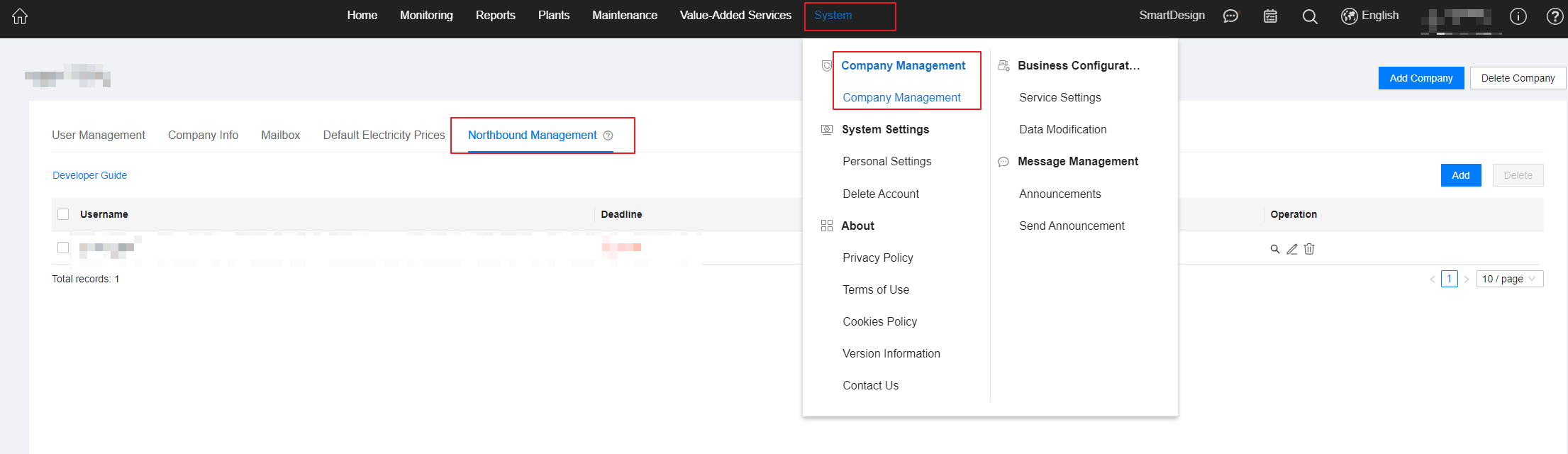View row details with magnifier icon
This screenshot has width=1568, height=454.
point(1274,249)
